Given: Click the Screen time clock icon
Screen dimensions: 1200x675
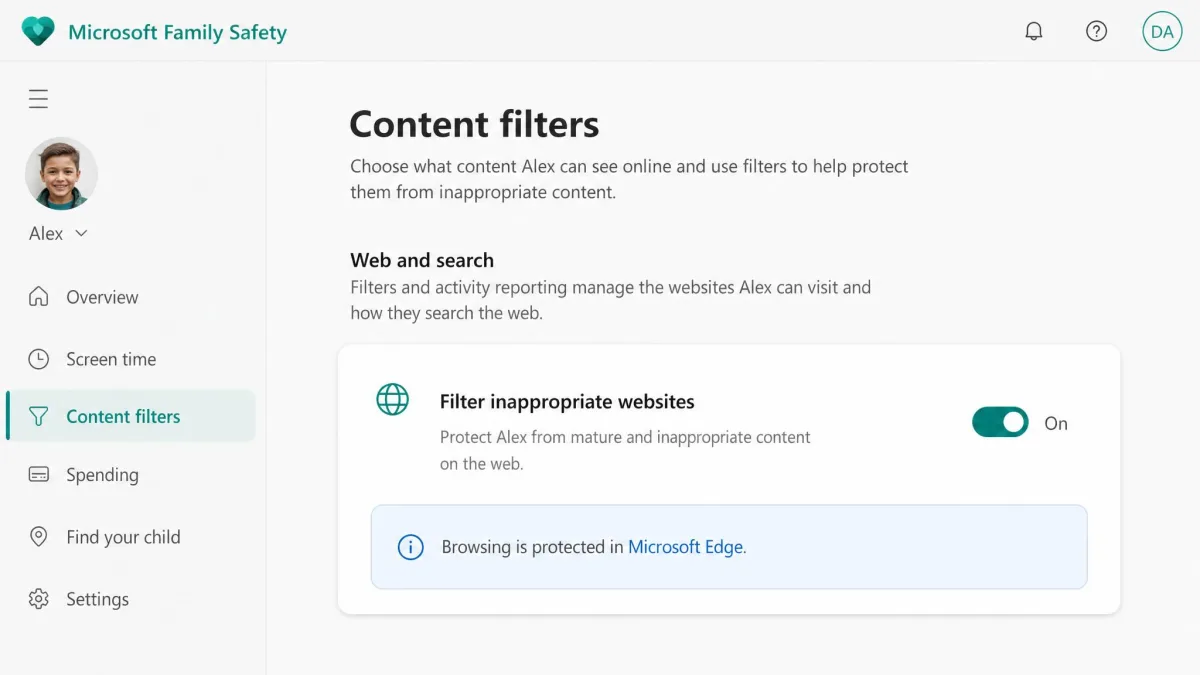Looking at the screenshot, I should 39,359.
